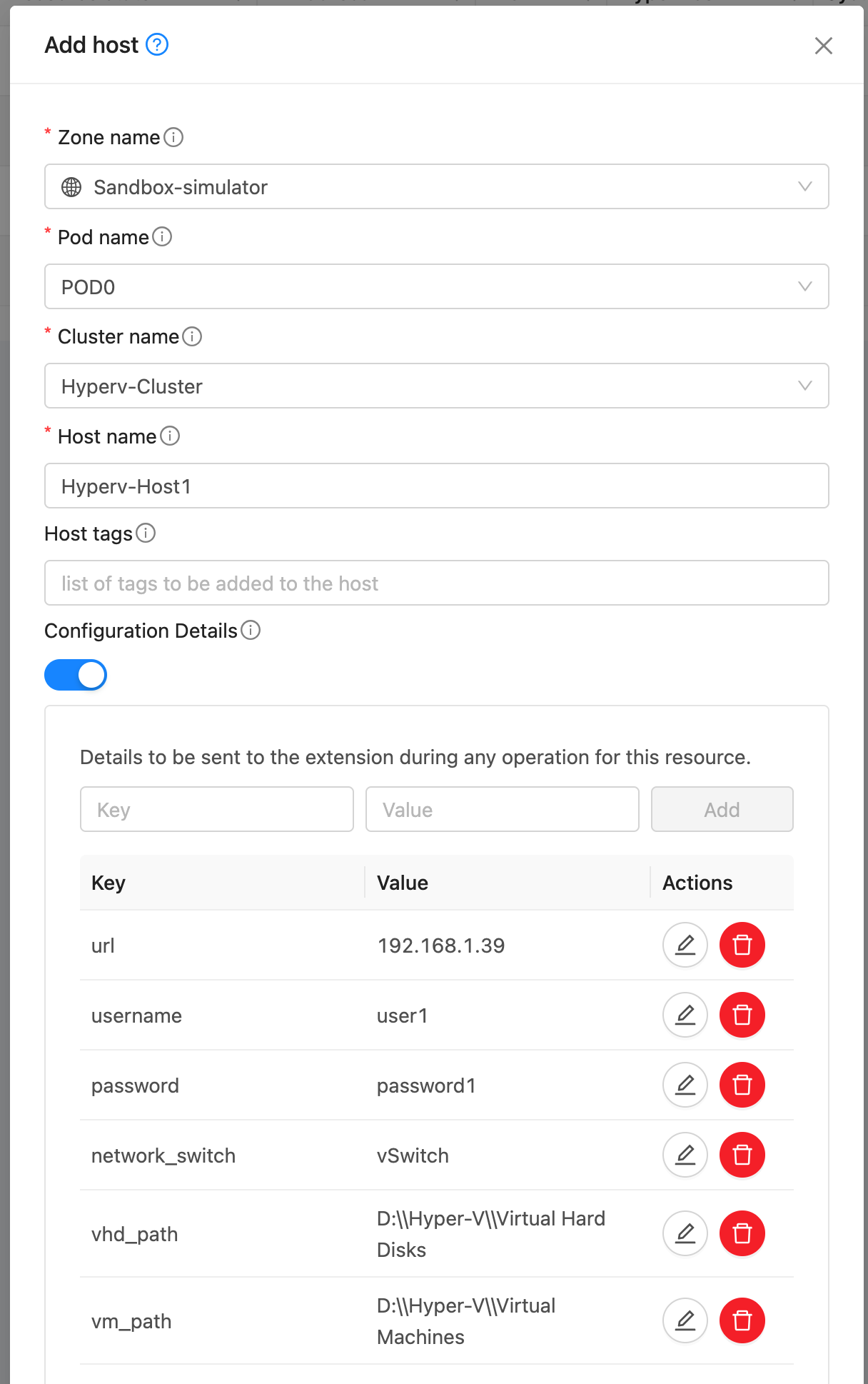This screenshot has height=1384, width=868.
Task: Open the Zone name dropdown
Action: (436, 187)
